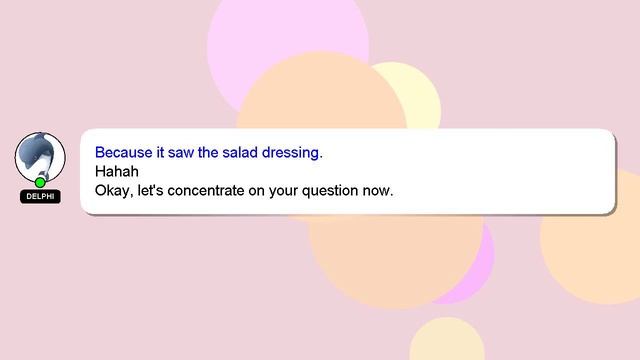Click the blue word "saw"
Viewport: 640px width, 360px height.
[x=181, y=153]
